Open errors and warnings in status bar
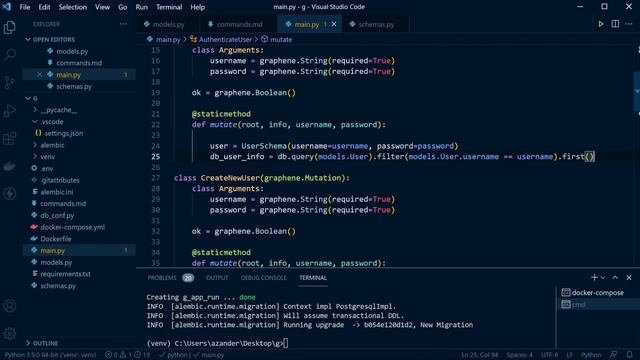Viewport: 640px width, 360px height. (127, 355)
